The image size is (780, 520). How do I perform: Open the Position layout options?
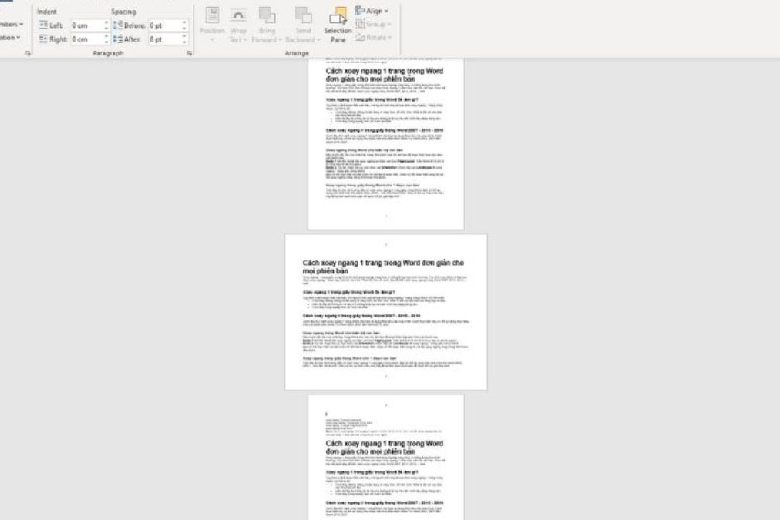click(212, 24)
